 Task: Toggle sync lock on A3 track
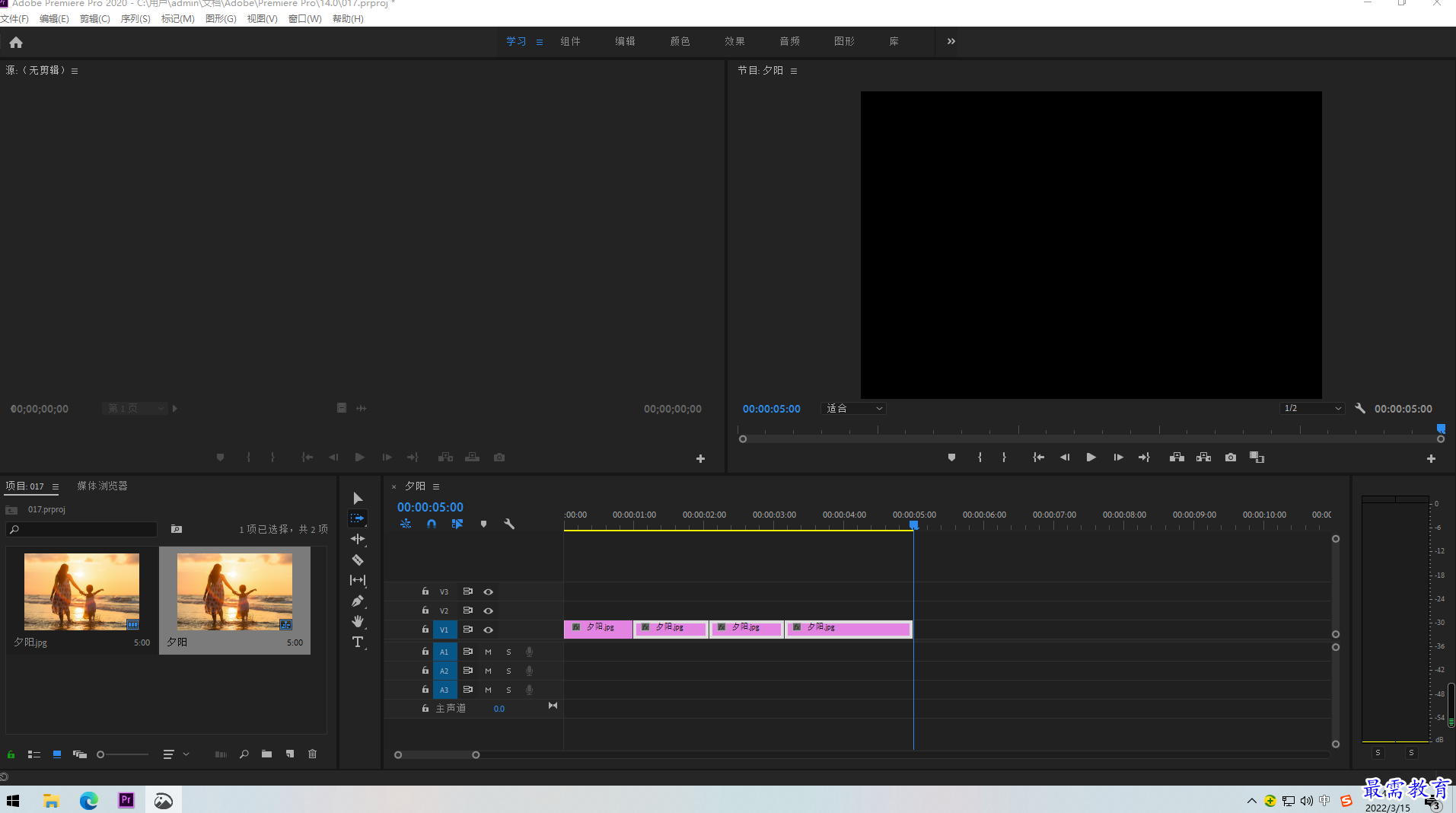[468, 690]
